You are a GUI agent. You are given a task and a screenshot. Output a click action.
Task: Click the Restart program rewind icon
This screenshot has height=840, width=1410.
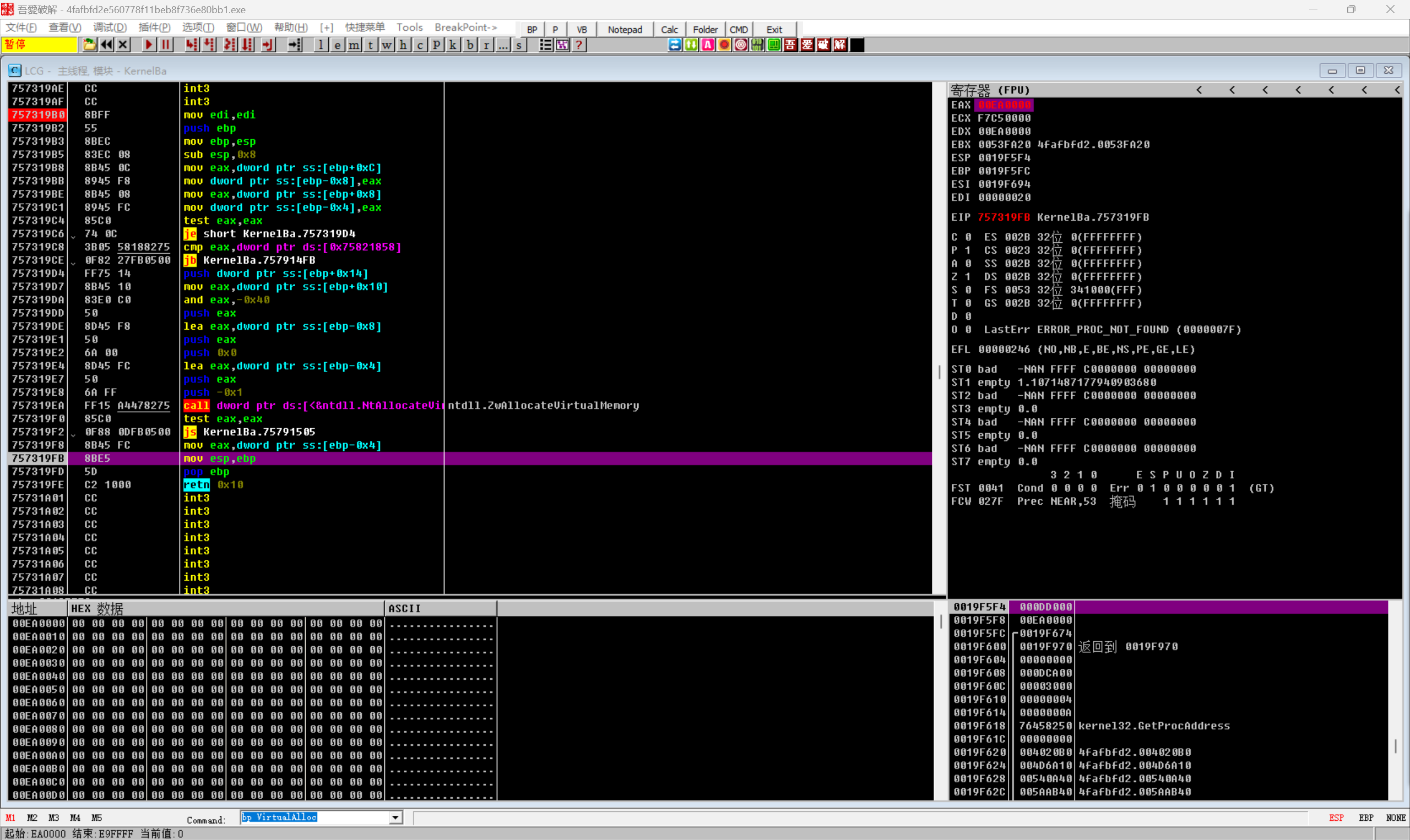point(106,45)
